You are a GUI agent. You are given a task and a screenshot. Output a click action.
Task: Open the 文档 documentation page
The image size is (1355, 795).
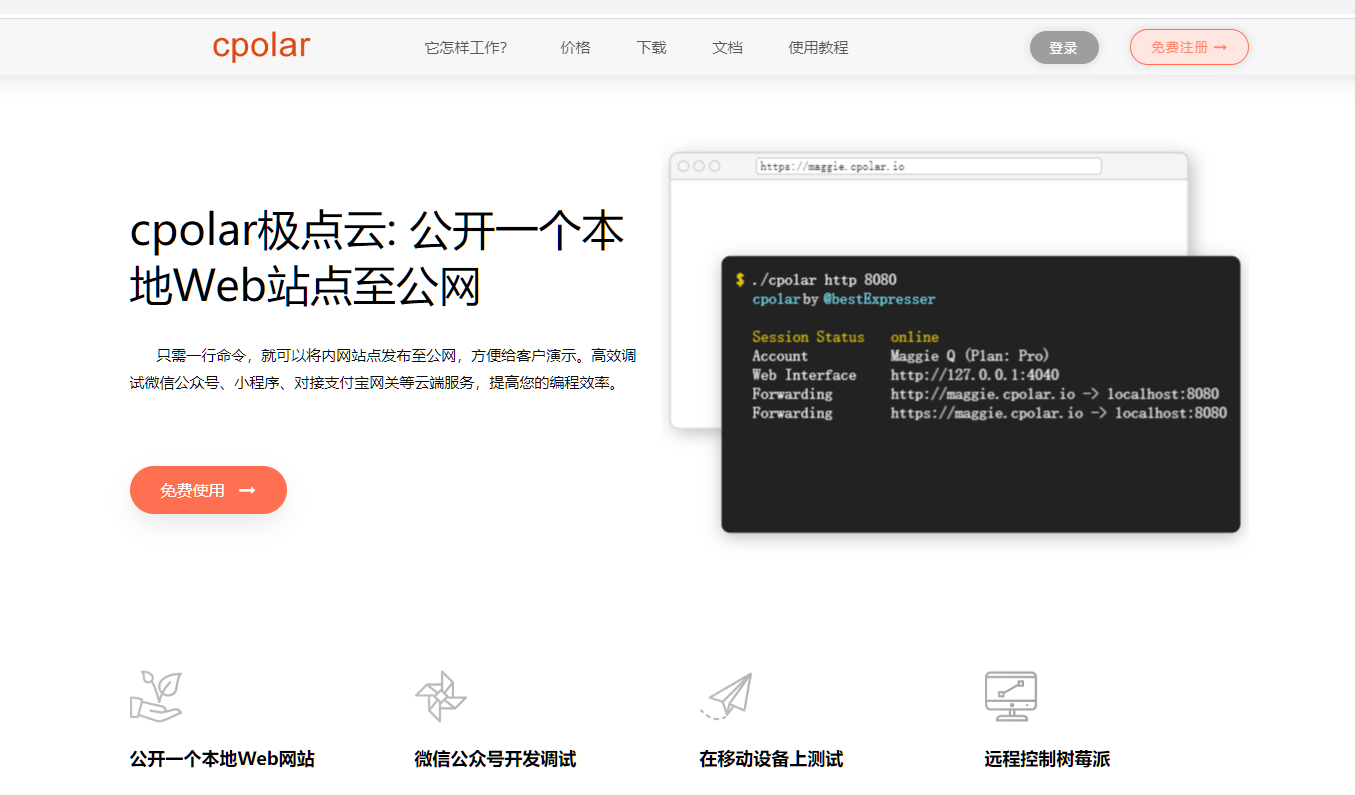pyautogui.click(x=727, y=47)
